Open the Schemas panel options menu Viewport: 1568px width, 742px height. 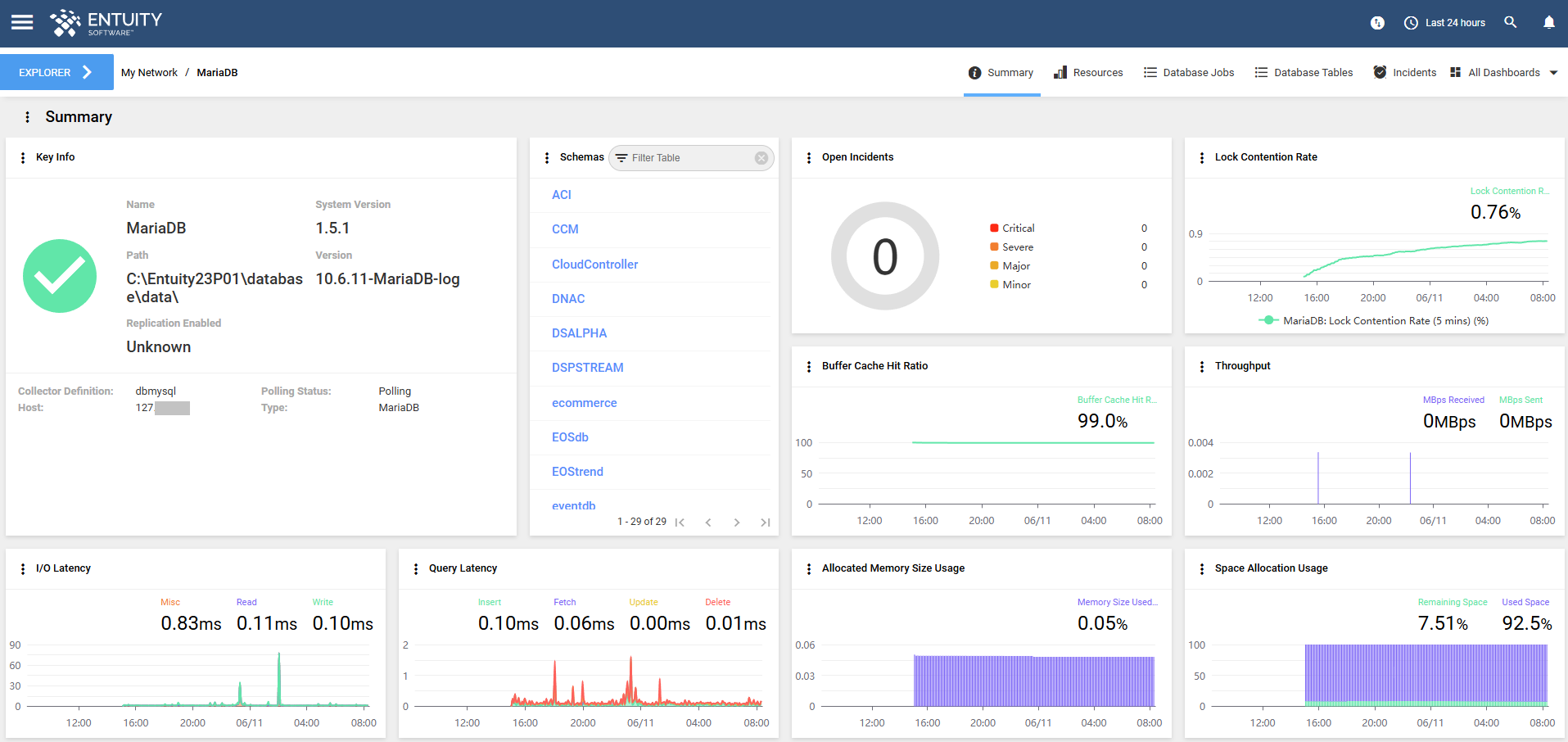pyautogui.click(x=546, y=157)
